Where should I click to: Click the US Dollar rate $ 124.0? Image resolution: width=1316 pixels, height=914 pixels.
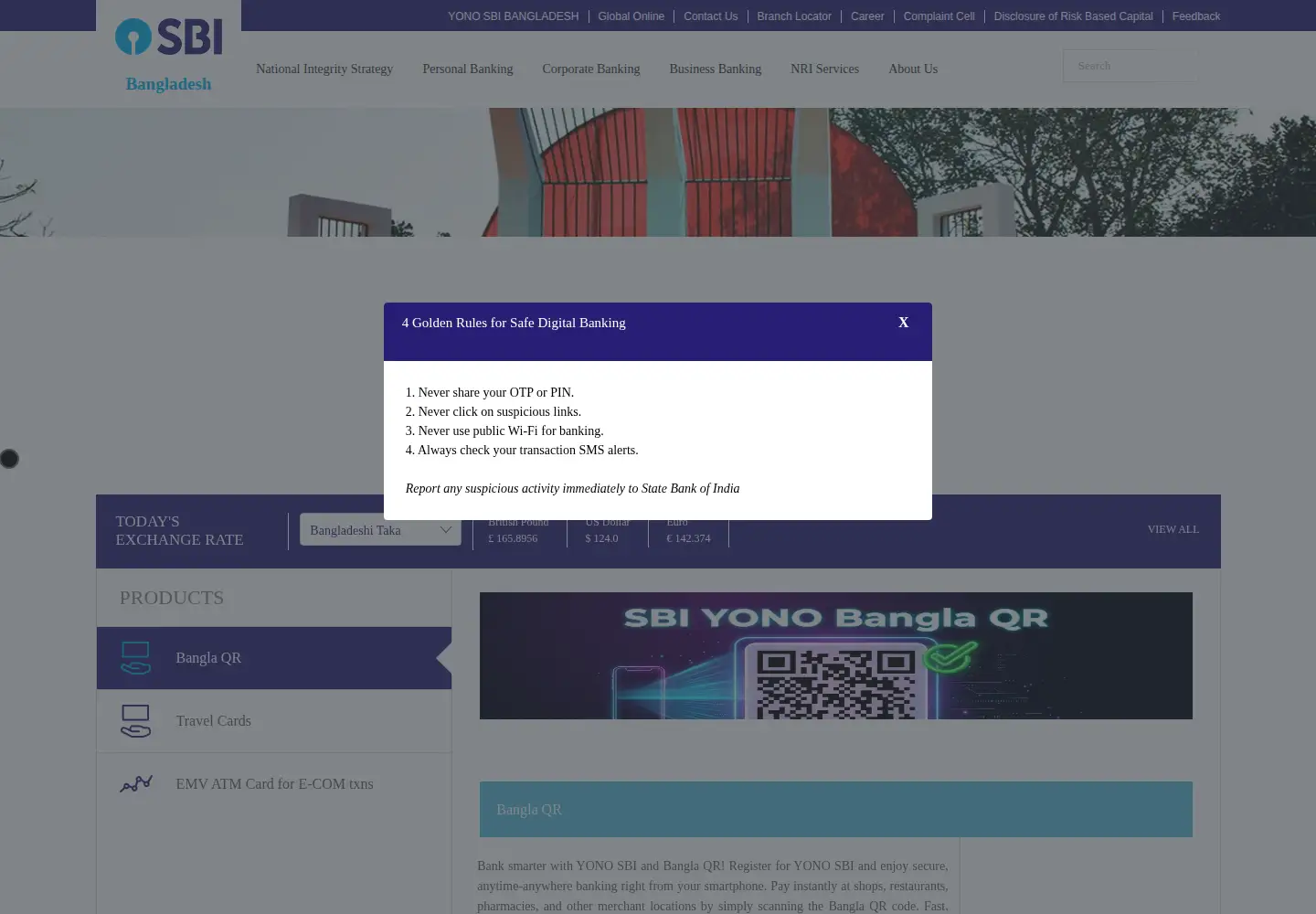pos(601,538)
